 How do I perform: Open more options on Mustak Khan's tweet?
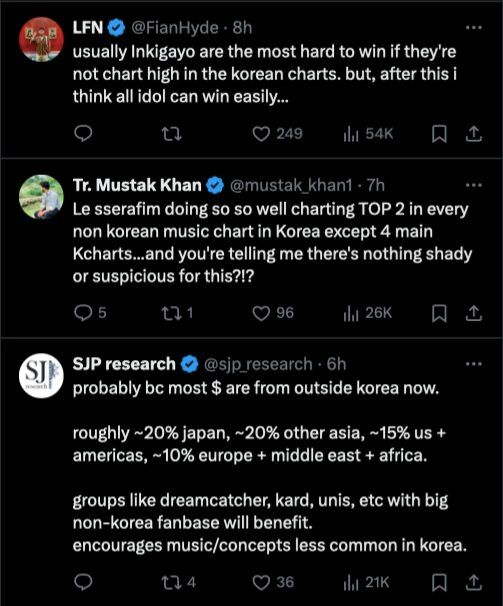coord(474,185)
